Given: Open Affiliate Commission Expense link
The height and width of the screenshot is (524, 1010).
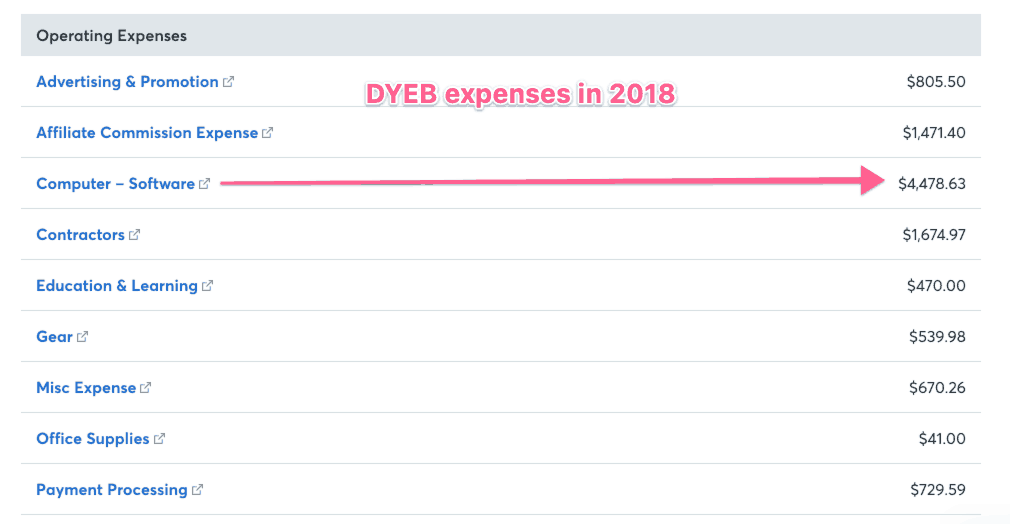Looking at the screenshot, I should pos(147,133).
